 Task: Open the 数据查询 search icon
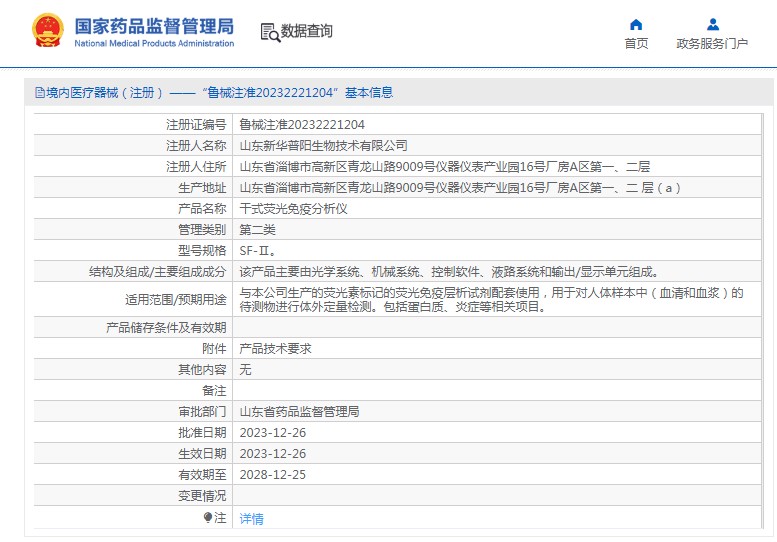[x=270, y=32]
